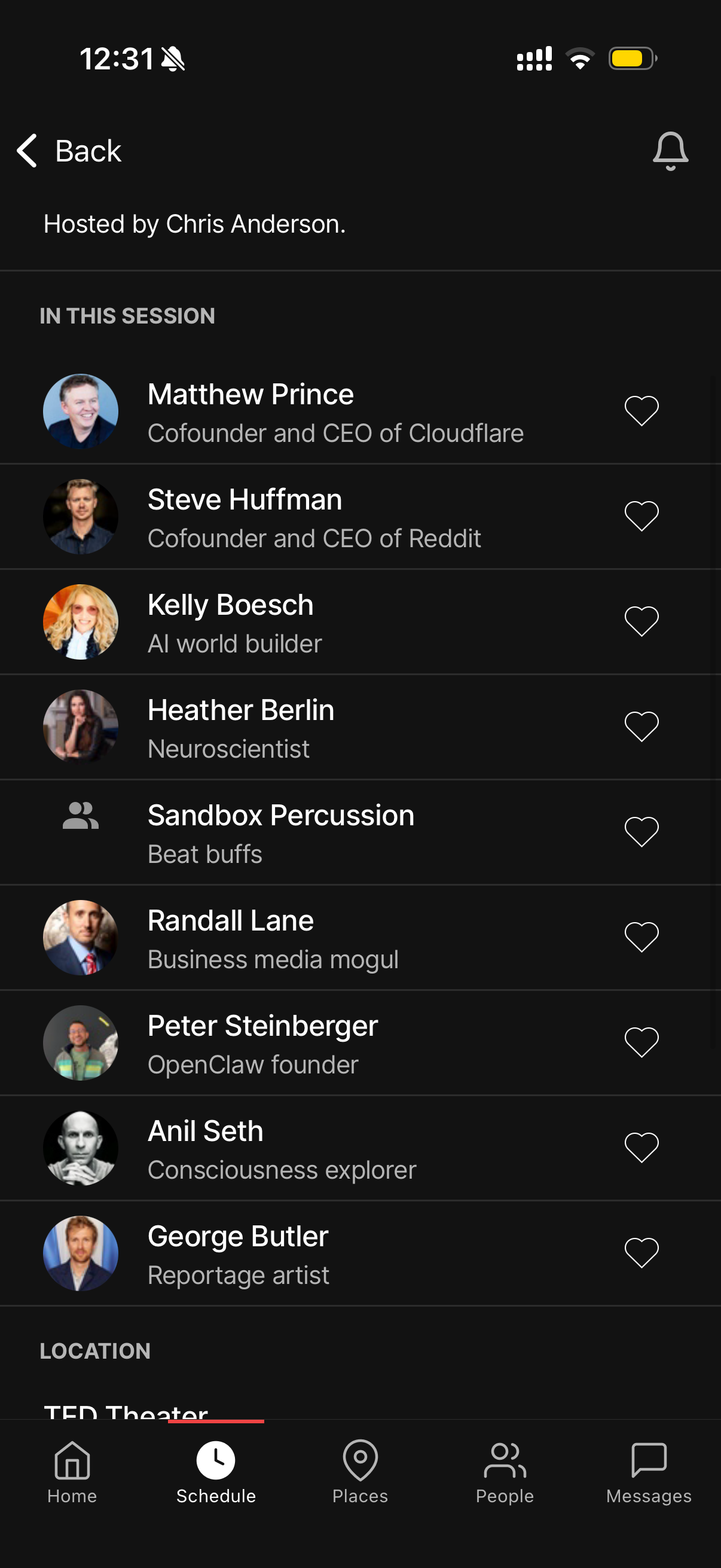Open the Places map pin icon
The height and width of the screenshot is (1568, 721).
(360, 1460)
